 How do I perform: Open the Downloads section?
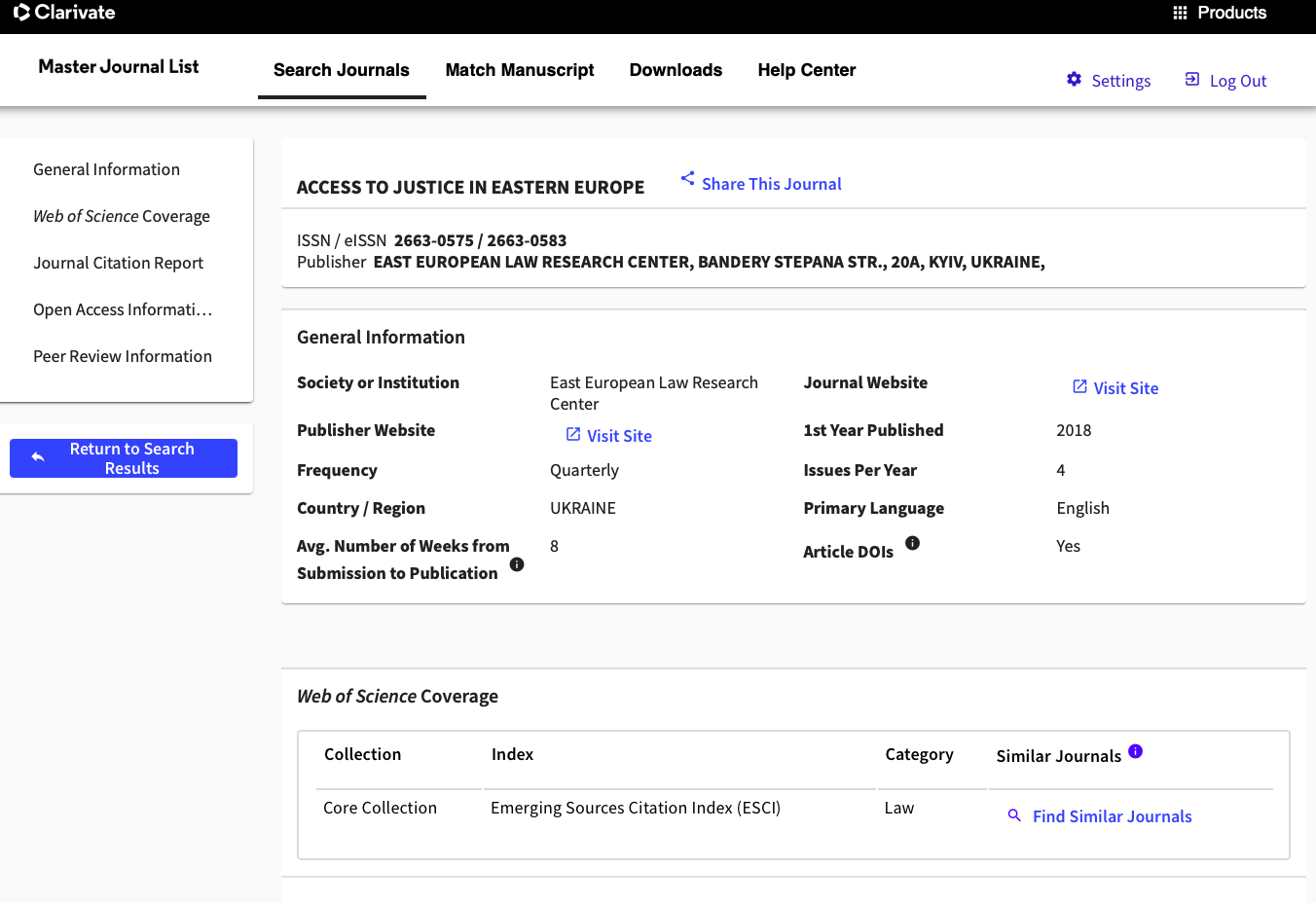coord(676,70)
